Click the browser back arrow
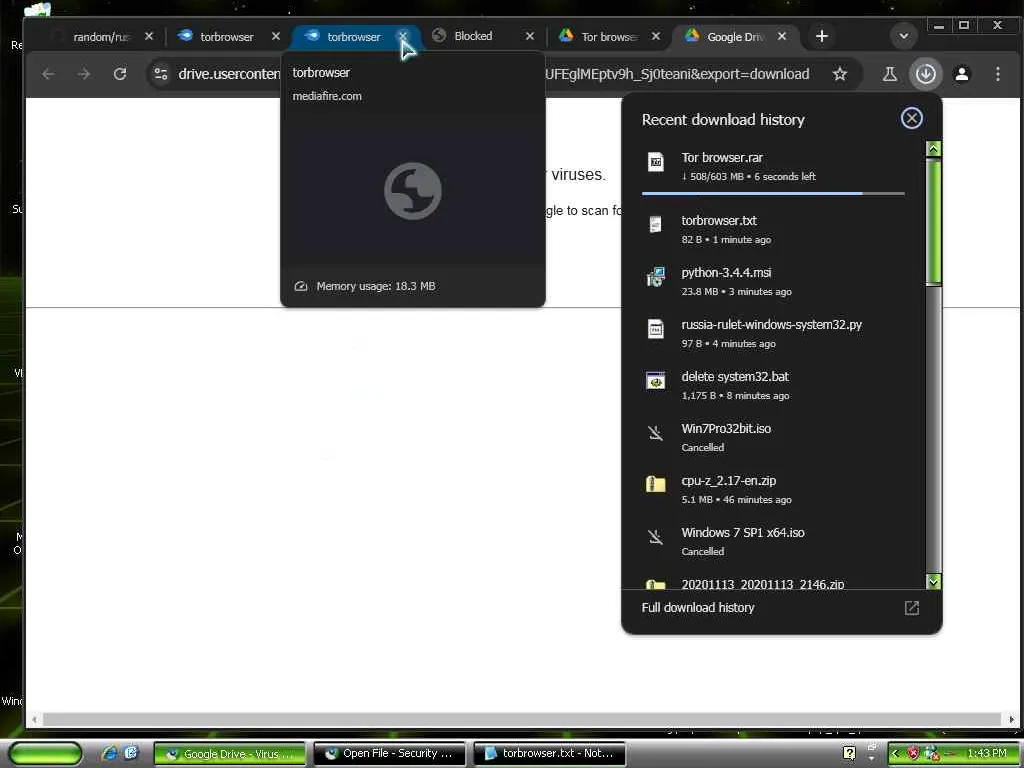Screen dimensions: 1024x768 click(x=48, y=74)
